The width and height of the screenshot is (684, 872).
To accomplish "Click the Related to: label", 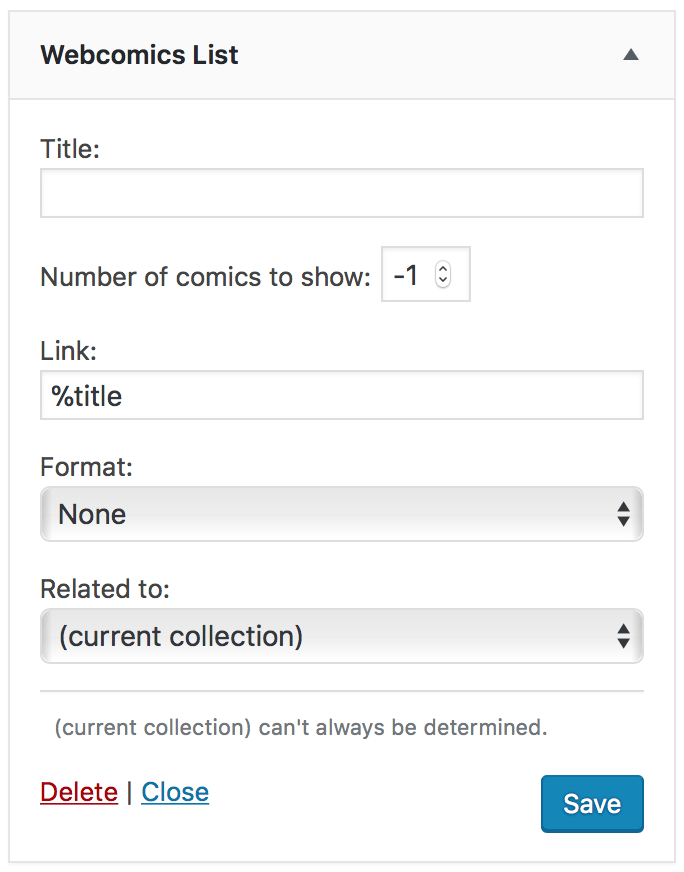I will tap(105, 588).
